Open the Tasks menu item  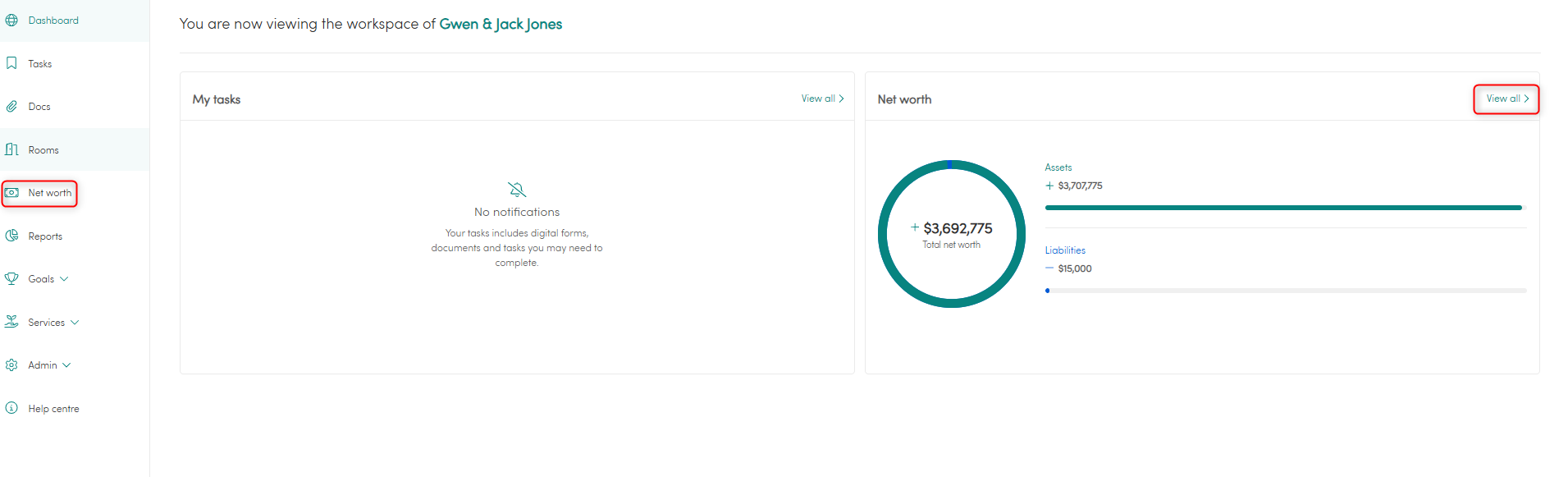tap(40, 64)
